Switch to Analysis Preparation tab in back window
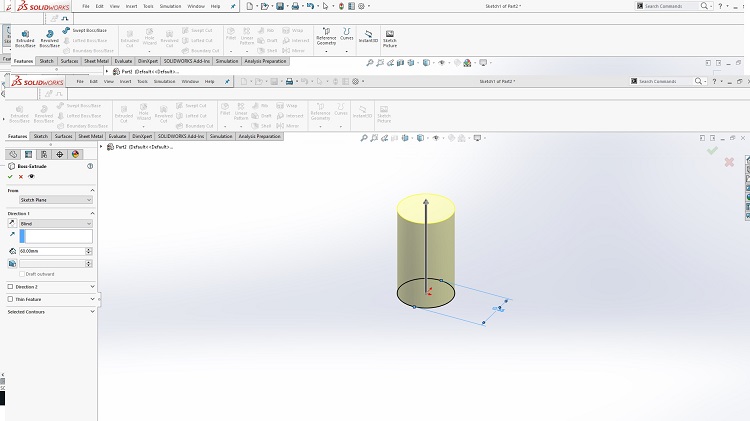This screenshot has width=750, height=421. (265, 61)
